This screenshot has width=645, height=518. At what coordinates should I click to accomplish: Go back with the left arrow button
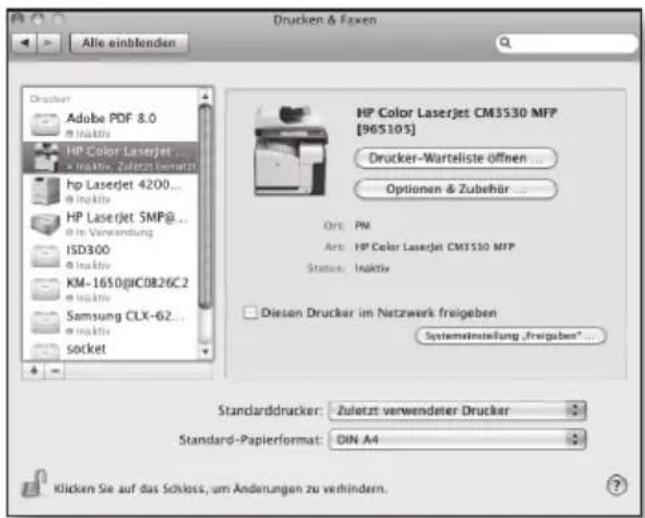[25, 43]
